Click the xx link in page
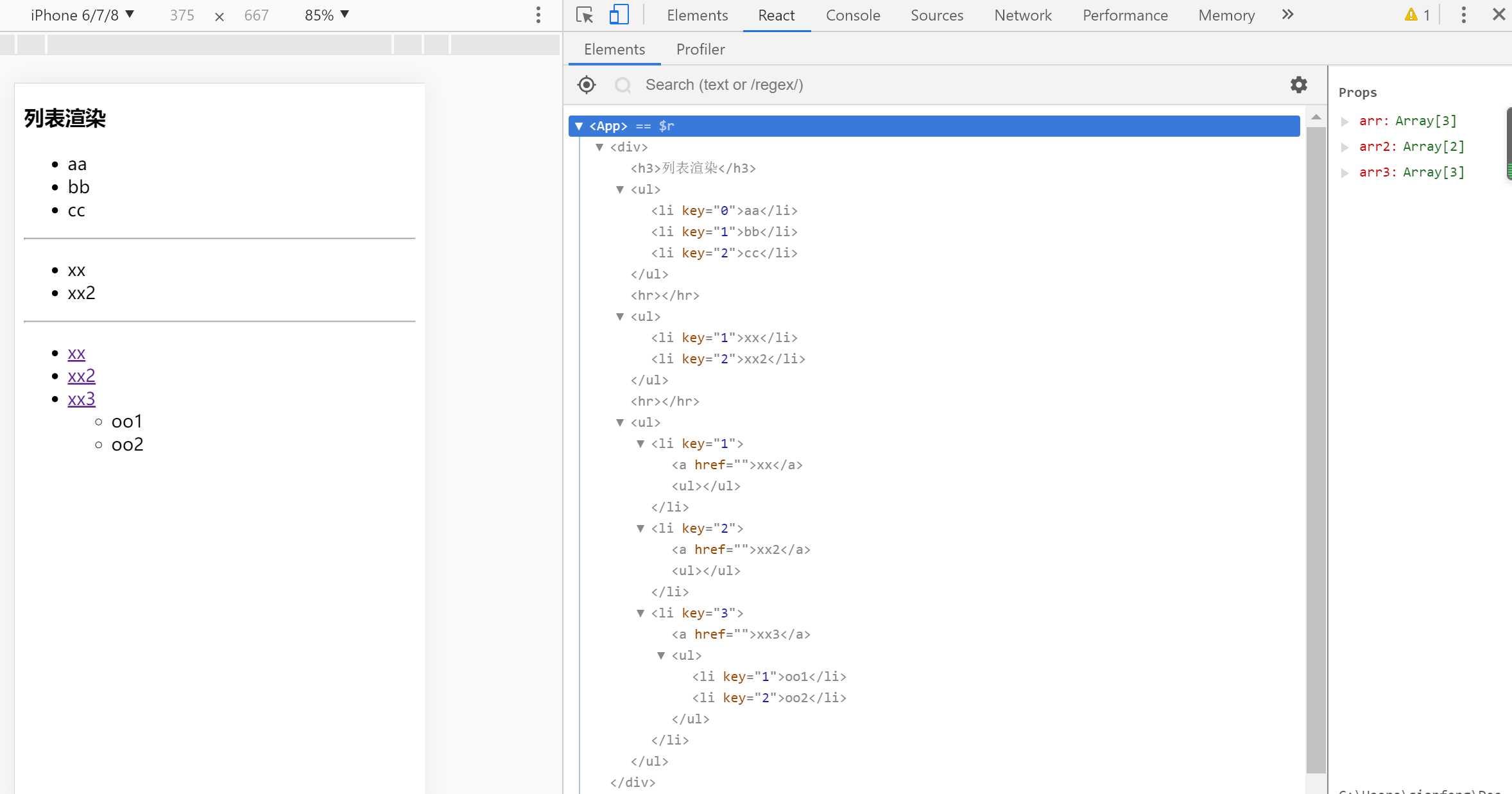Image resolution: width=1512 pixels, height=794 pixels. 76,353
